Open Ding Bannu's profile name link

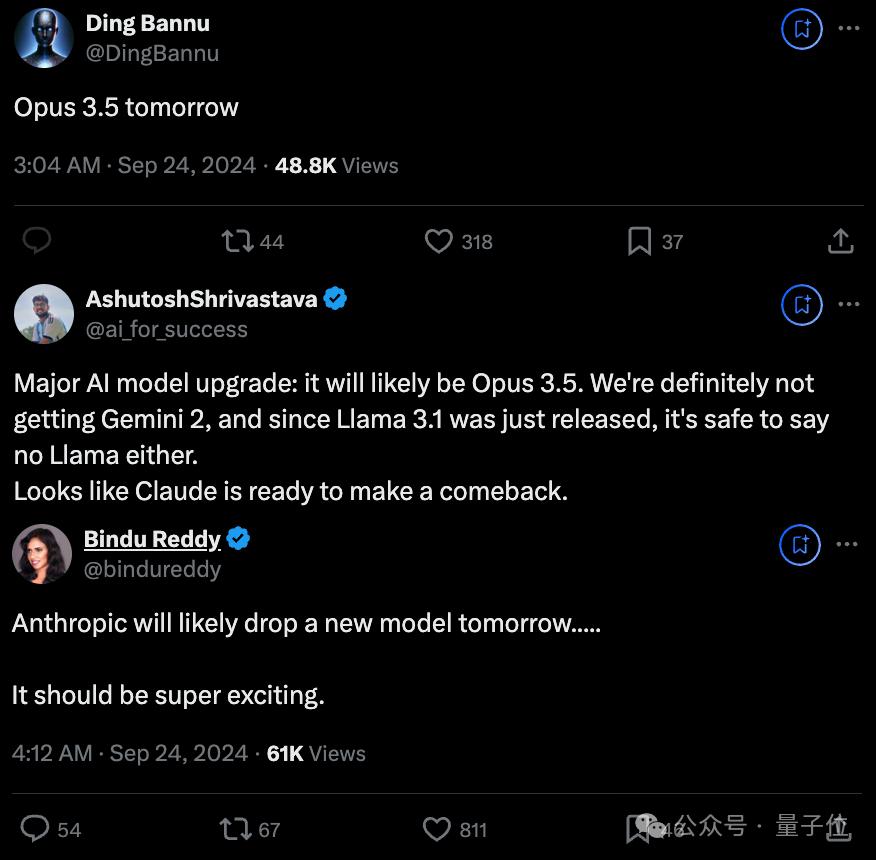pos(147,24)
